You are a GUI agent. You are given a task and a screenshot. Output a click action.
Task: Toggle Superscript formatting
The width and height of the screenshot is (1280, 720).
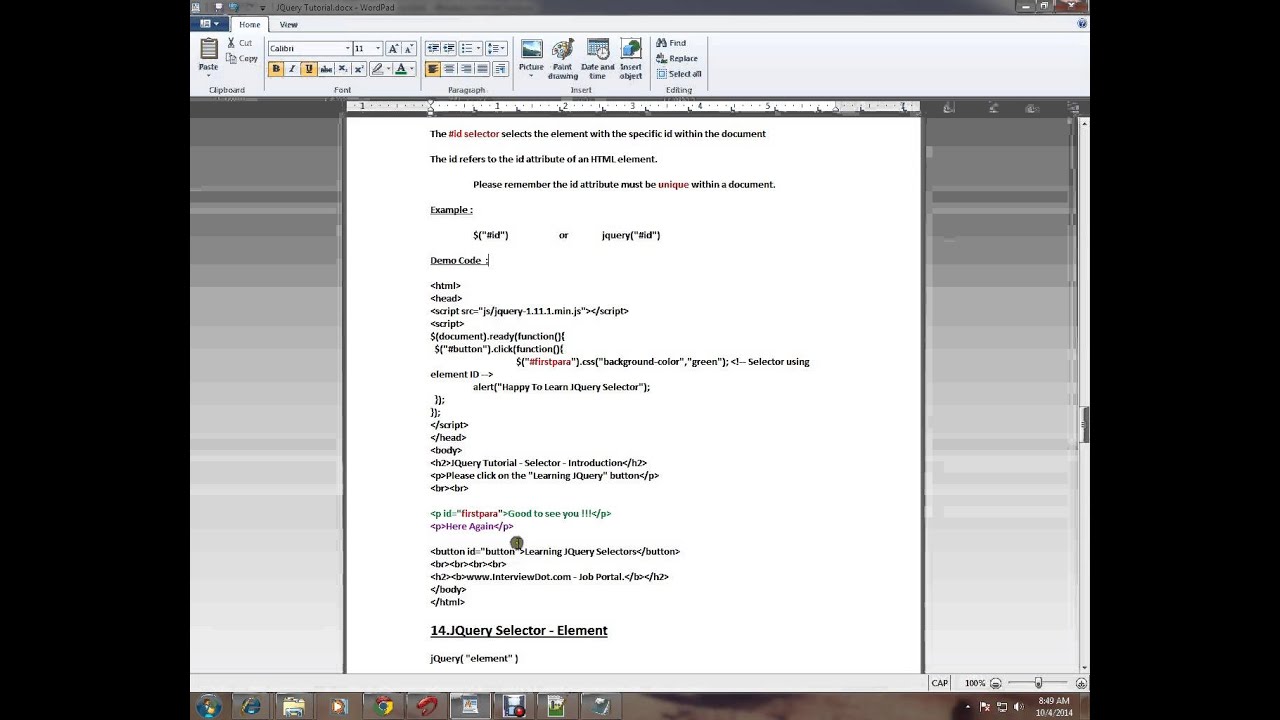click(x=358, y=69)
